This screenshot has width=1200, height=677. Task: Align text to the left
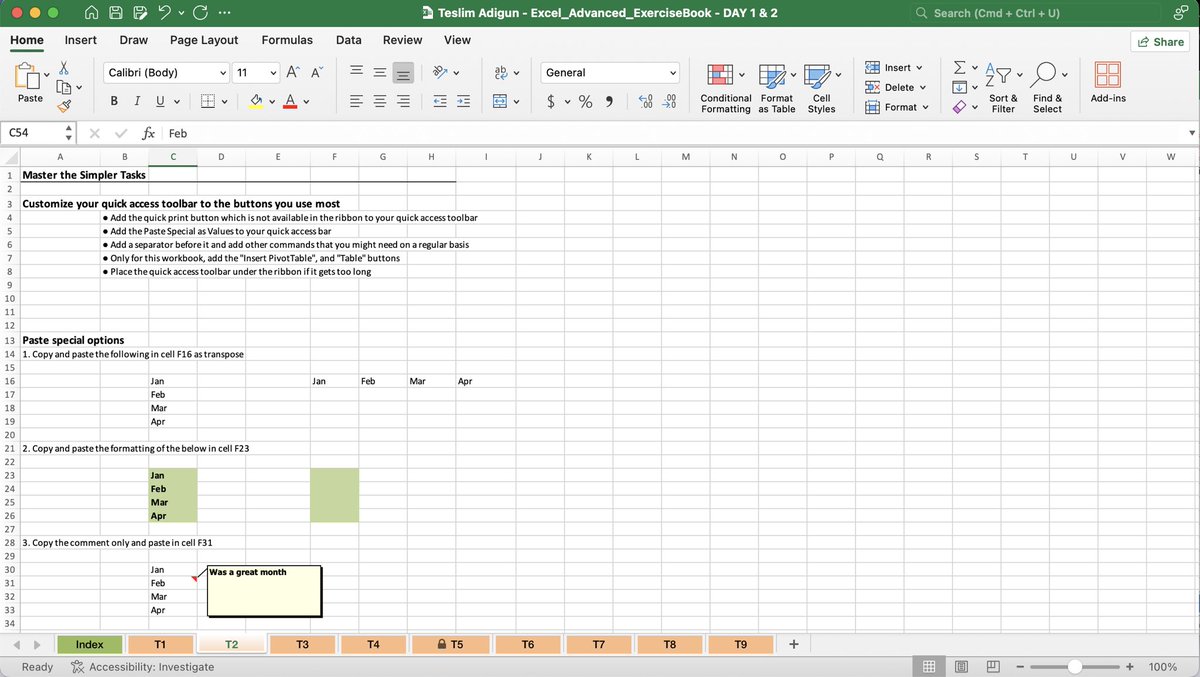[357, 101]
